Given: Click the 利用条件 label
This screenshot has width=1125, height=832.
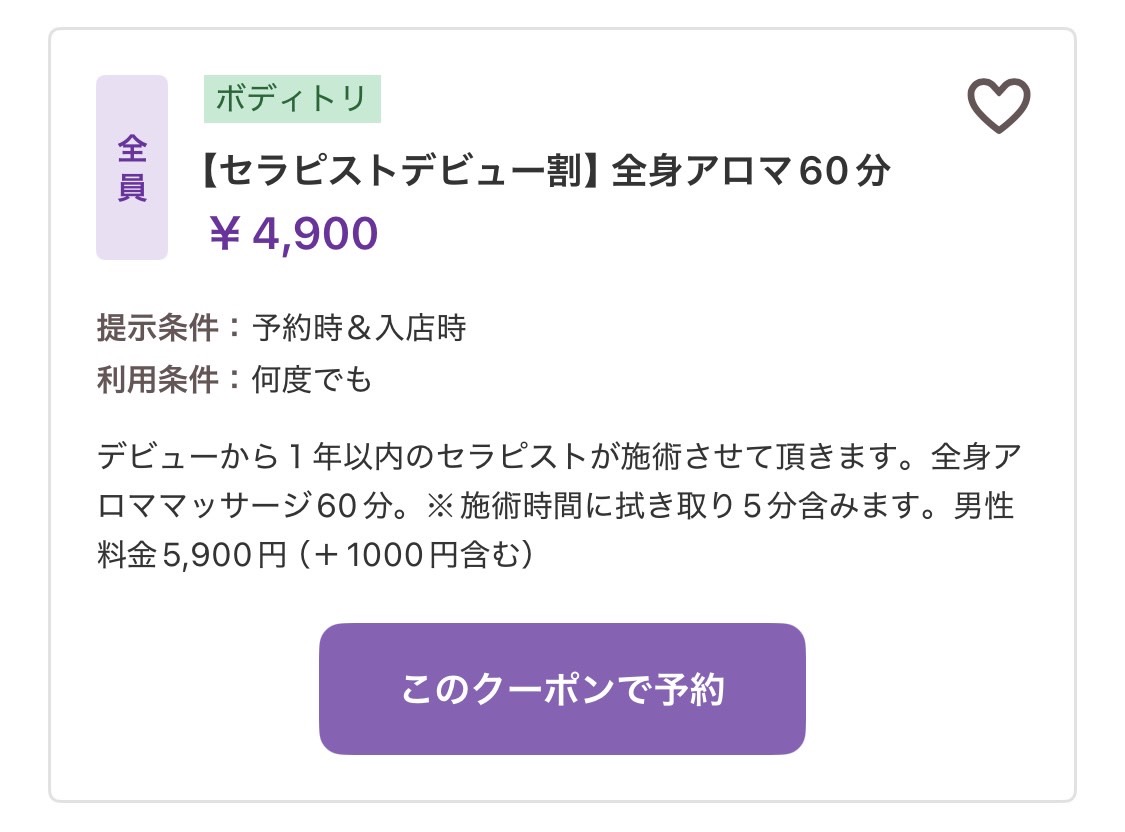Looking at the screenshot, I should [x=157, y=380].
